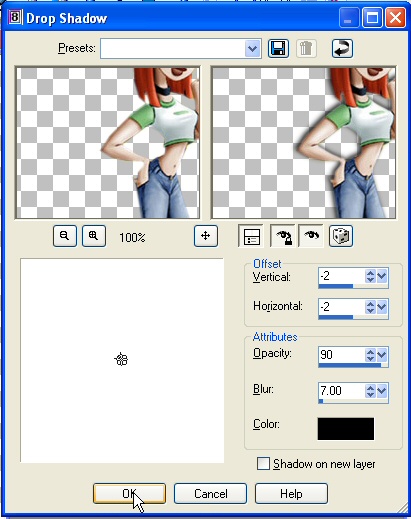411x519 pixels.
Task: Open the Presets dropdown list
Action: pos(253,49)
